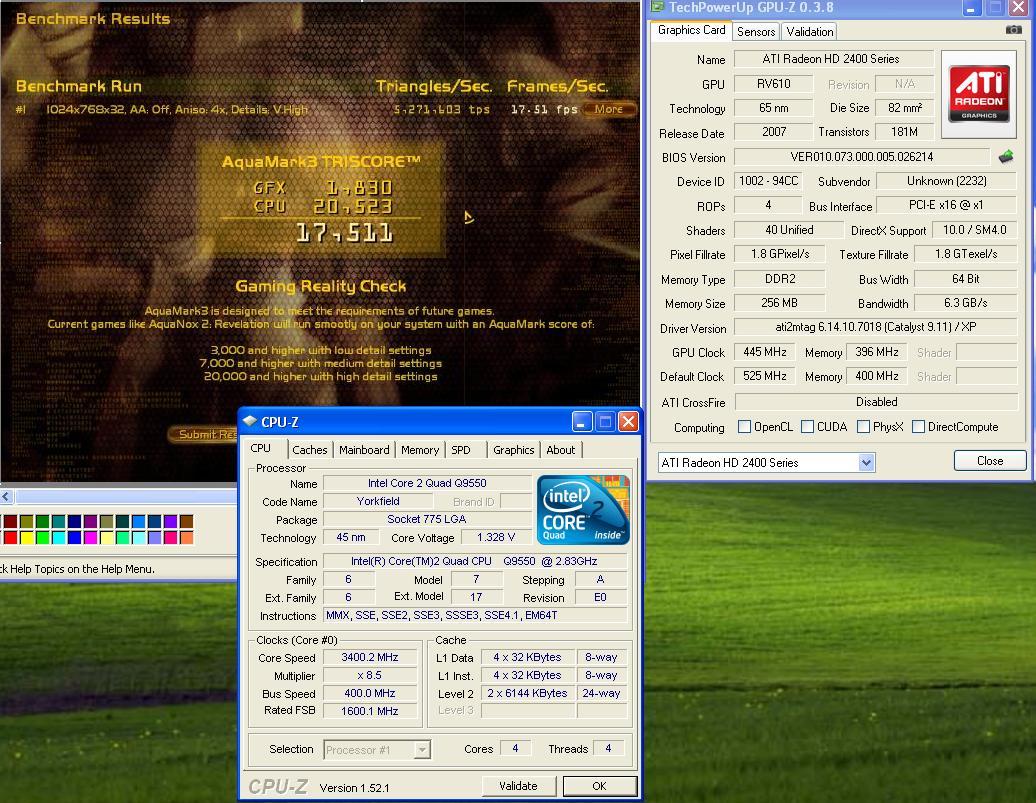Minimize the GPU-Z window
This screenshot has width=1036, height=803.
[x=971, y=7]
